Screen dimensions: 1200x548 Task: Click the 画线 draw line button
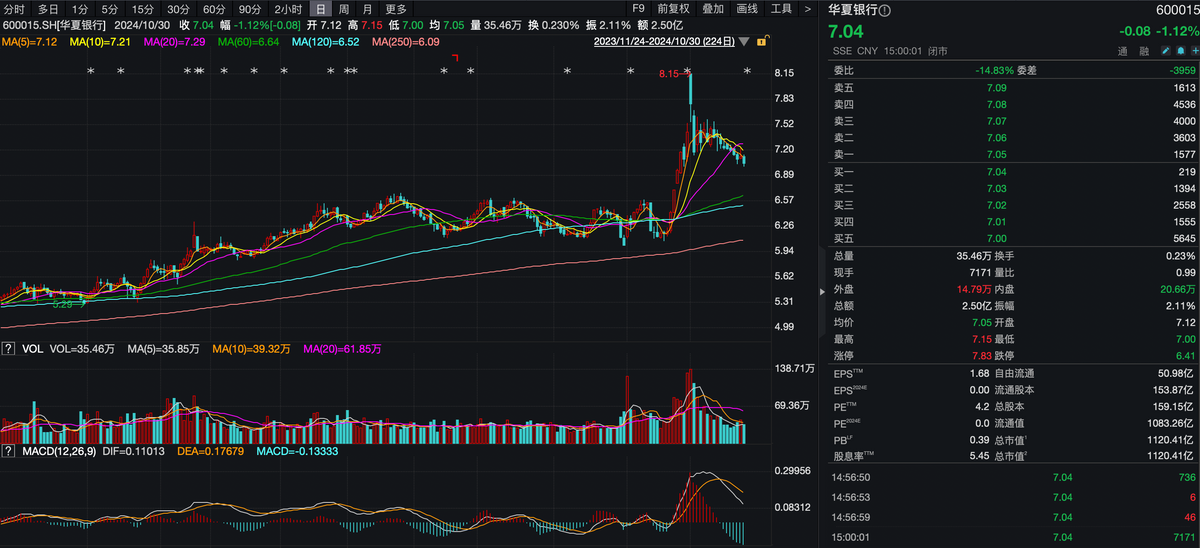coord(747,8)
